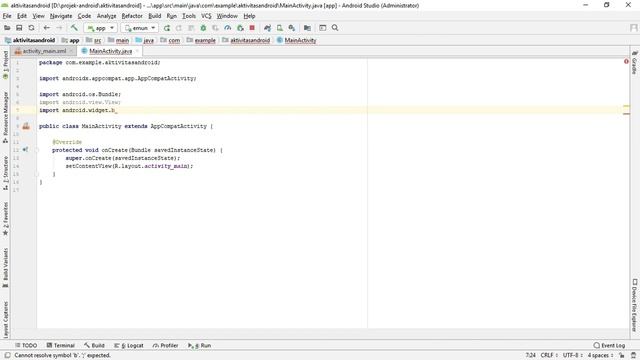Close the MainActivity.java tab

(137, 51)
